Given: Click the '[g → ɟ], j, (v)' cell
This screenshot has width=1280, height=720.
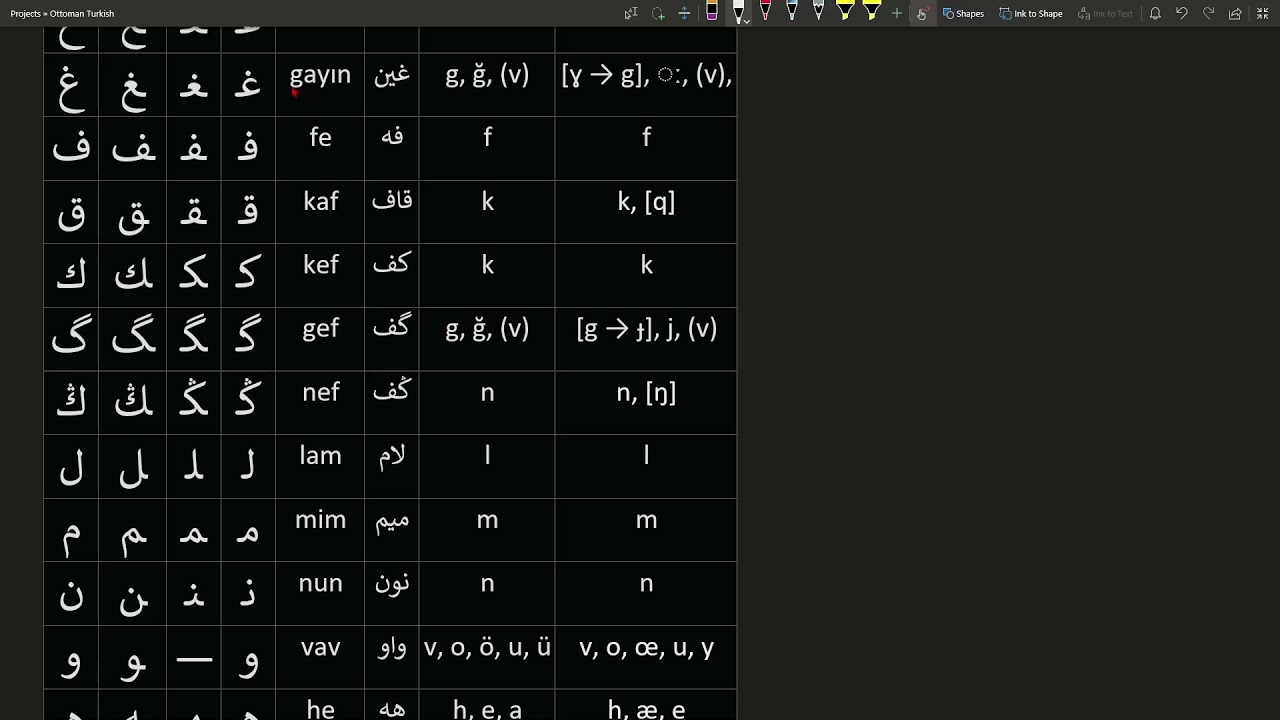Looking at the screenshot, I should 646,339.
